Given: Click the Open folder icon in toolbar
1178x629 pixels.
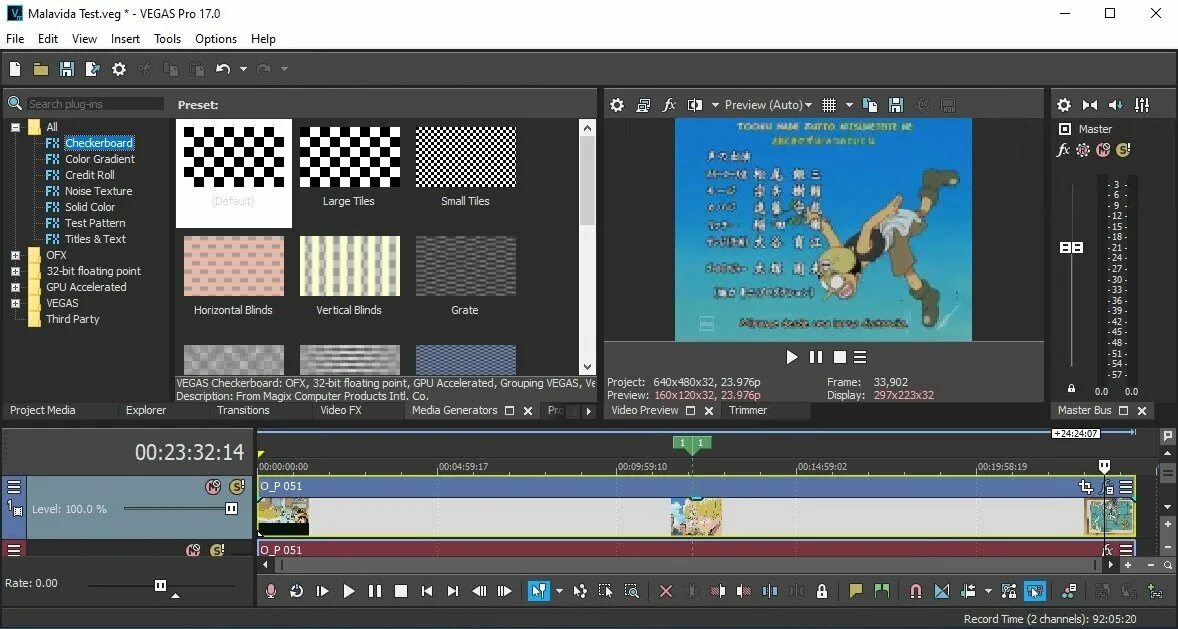Looking at the screenshot, I should [41, 69].
